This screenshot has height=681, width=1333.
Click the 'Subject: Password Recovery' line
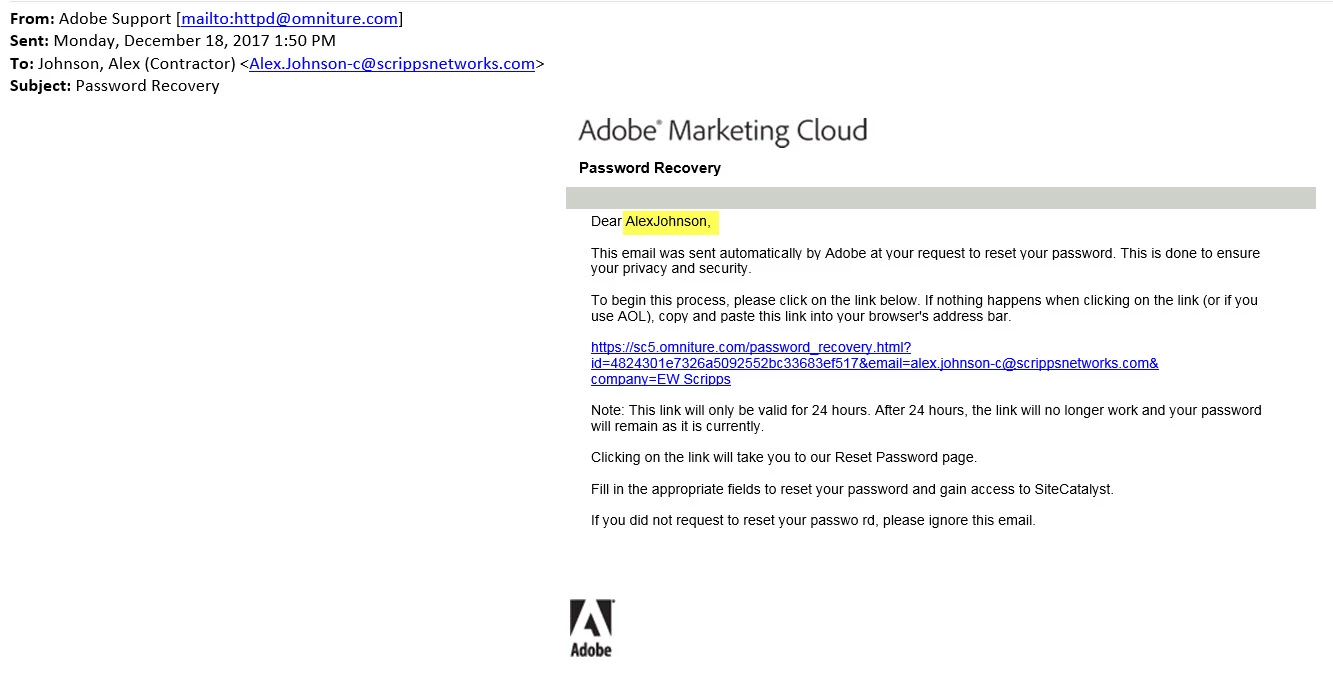point(115,85)
